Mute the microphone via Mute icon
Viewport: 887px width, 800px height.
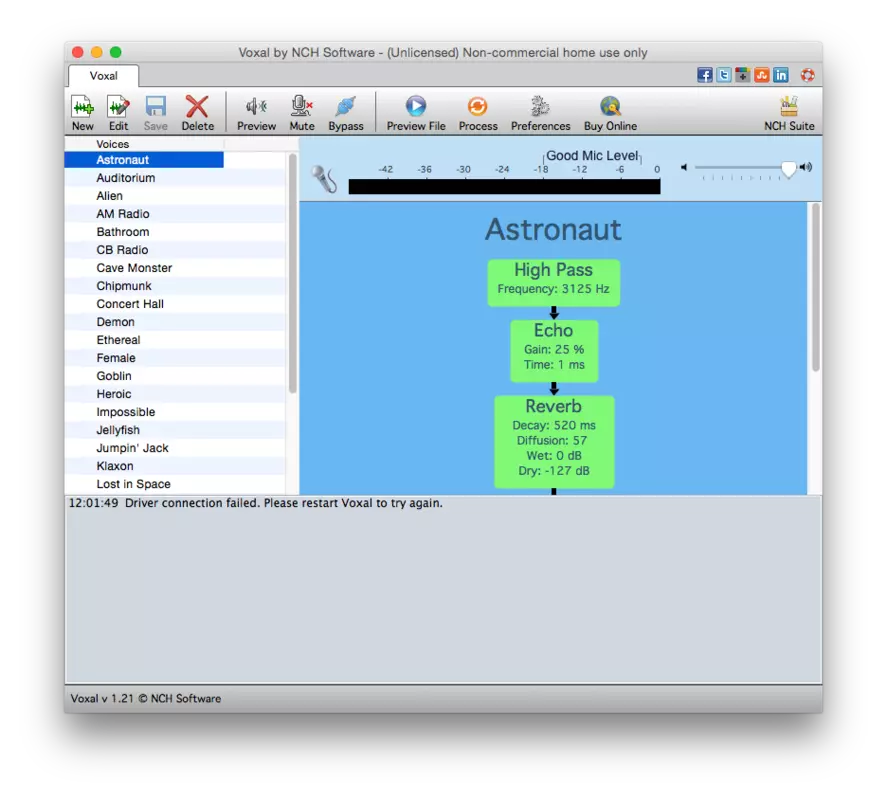click(302, 113)
